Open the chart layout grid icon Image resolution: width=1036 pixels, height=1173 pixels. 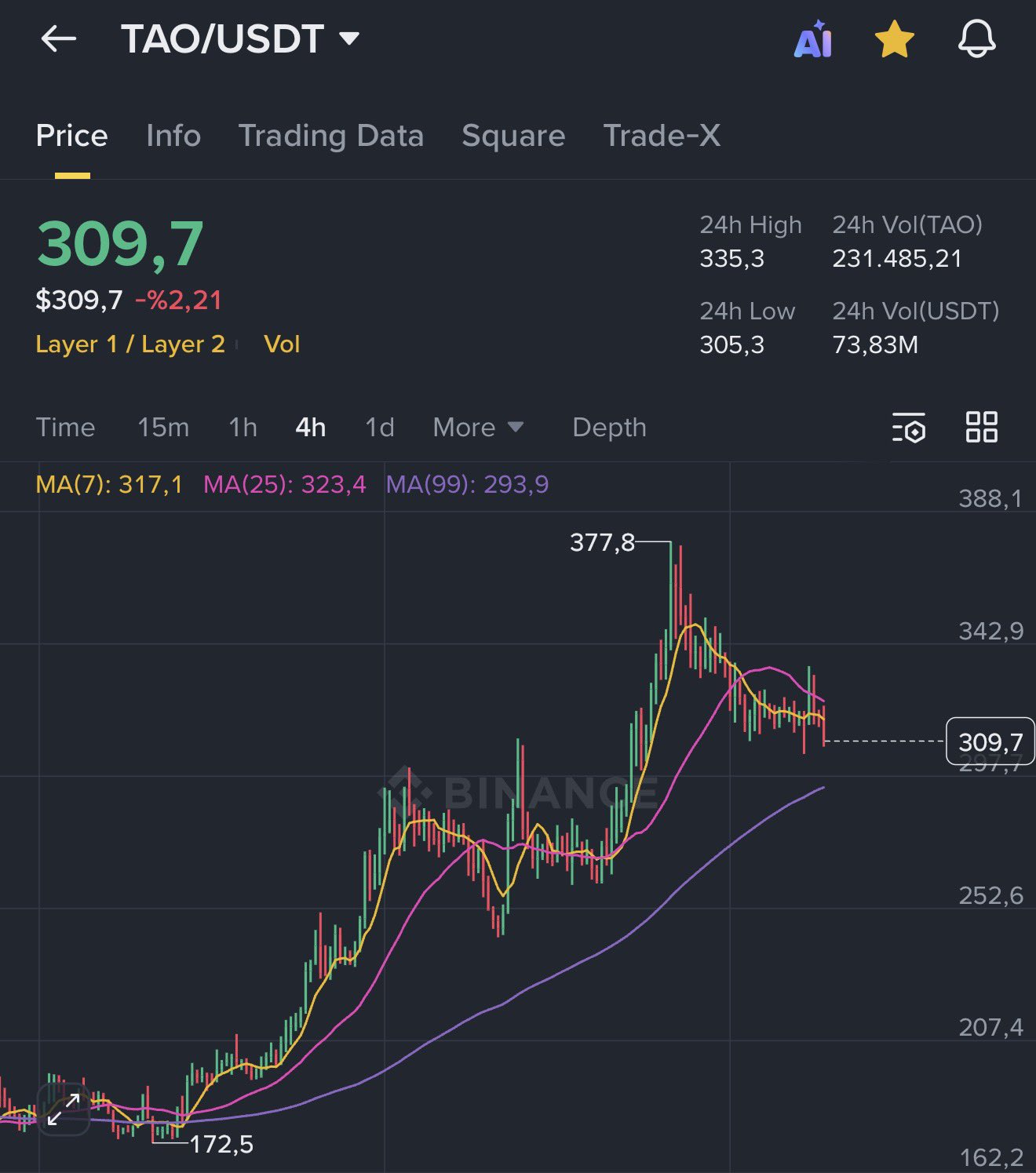point(981,428)
